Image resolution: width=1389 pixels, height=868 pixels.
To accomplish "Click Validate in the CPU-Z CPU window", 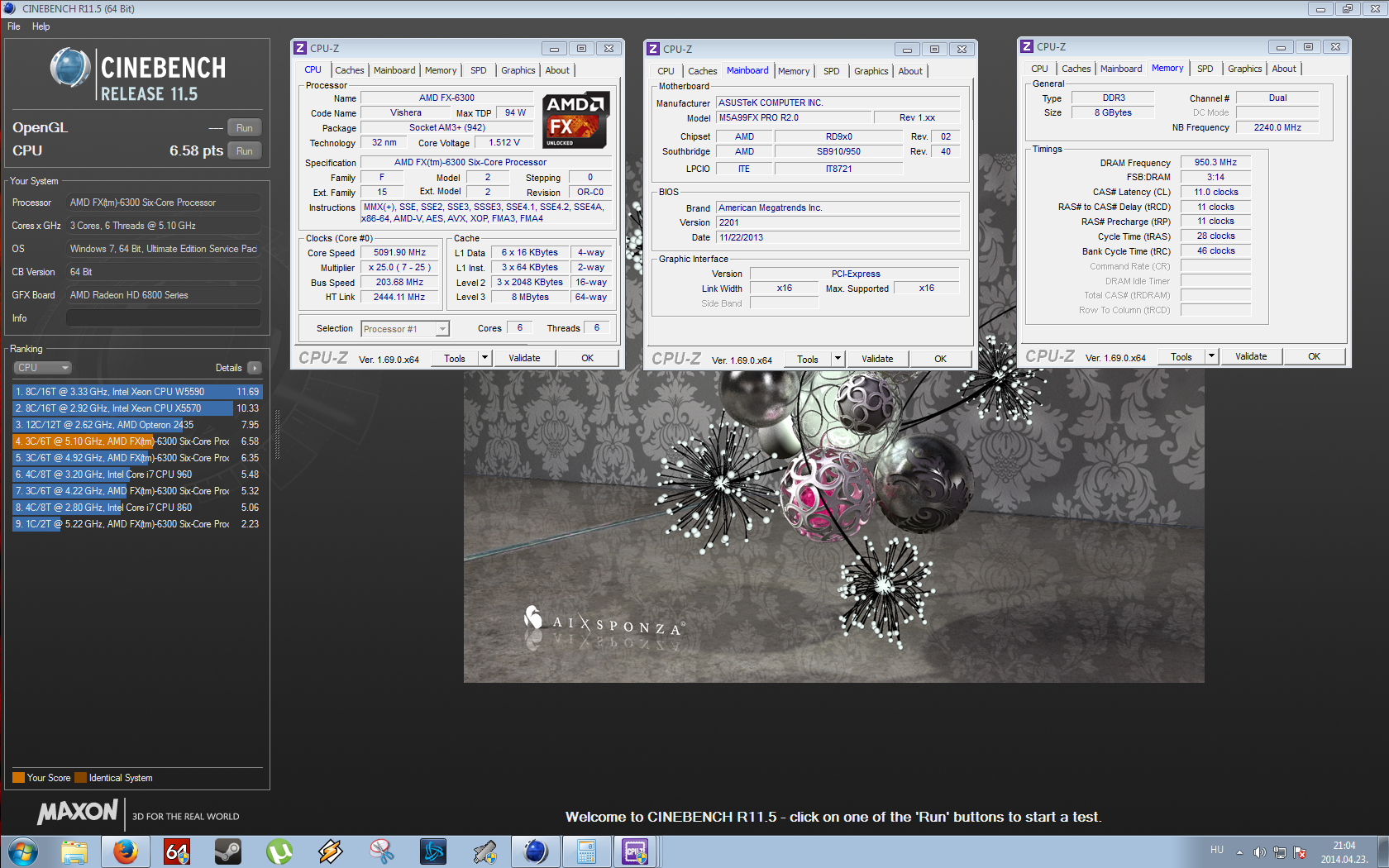I will (524, 358).
